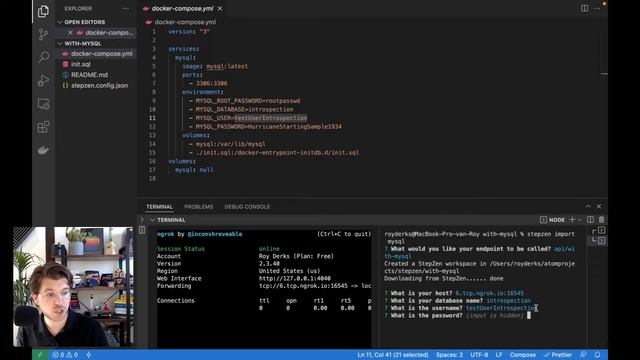This screenshot has height=360, width=640.
Task: Change end of line sequence LF
Action: [x=499, y=355]
